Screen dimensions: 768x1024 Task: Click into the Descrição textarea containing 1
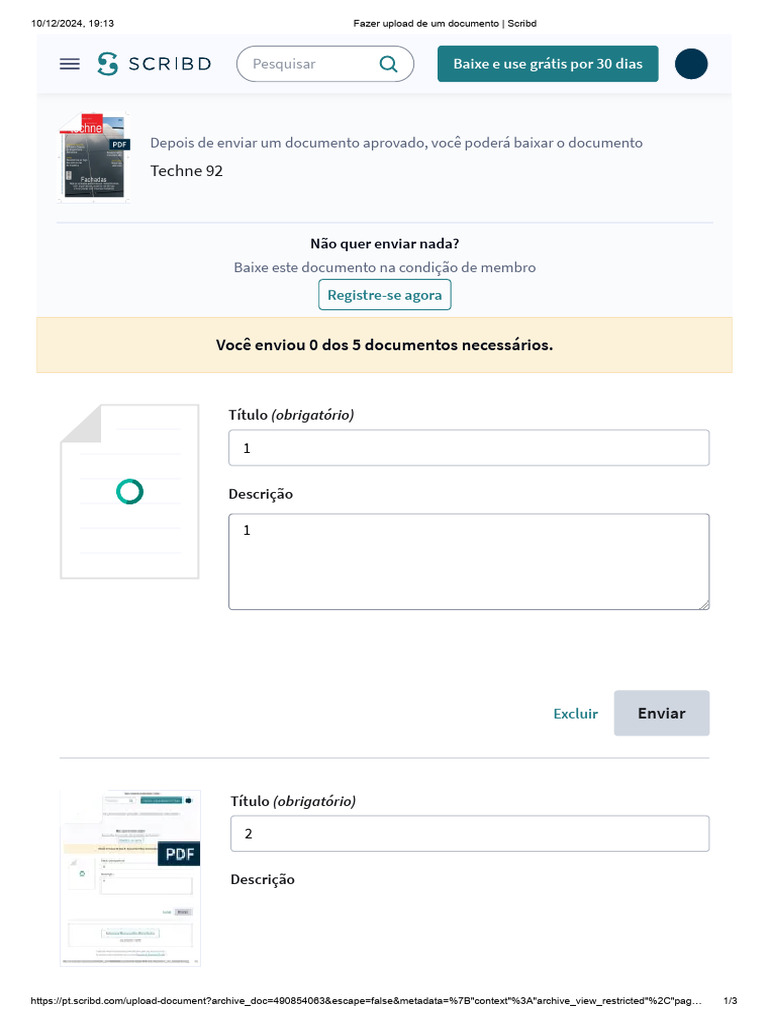tap(468, 561)
